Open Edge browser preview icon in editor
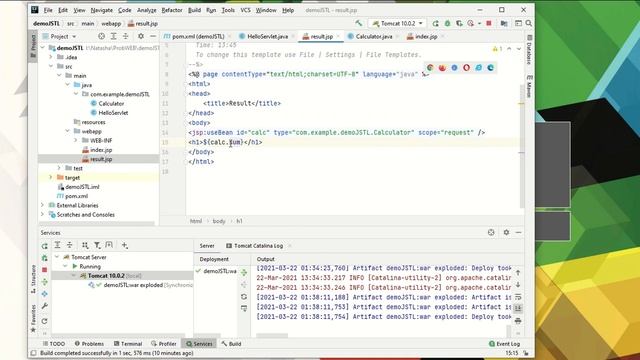Screen dimensions: 640x360 pyautogui.click(x=491, y=68)
